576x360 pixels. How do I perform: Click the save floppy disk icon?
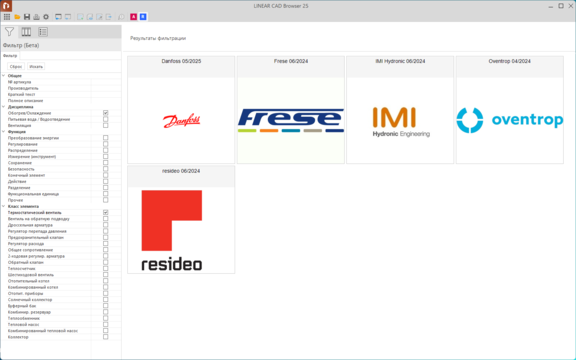[x=27, y=17]
